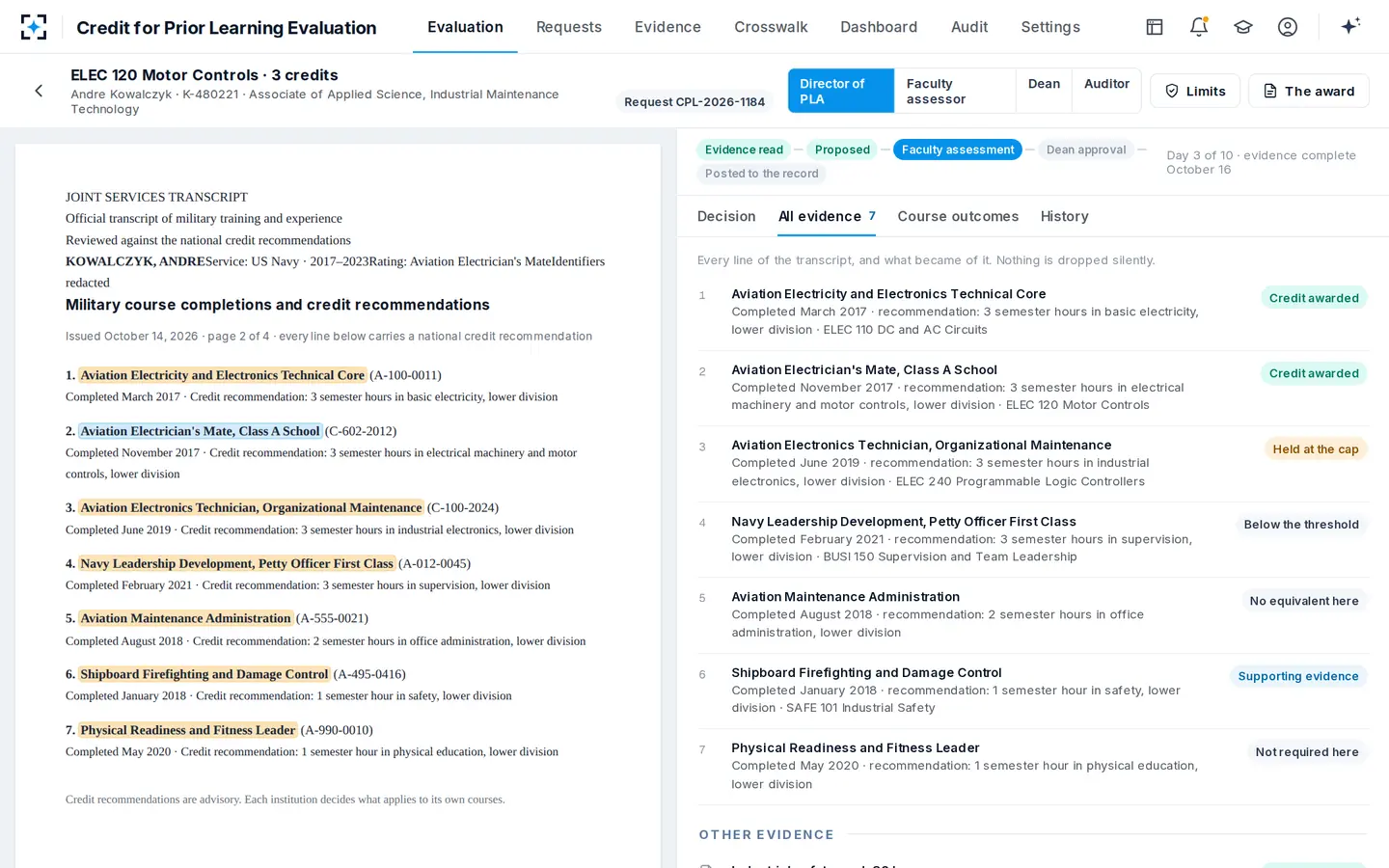This screenshot has width=1389, height=868.
Task: Click the graduation cap icon
Action: [1243, 27]
